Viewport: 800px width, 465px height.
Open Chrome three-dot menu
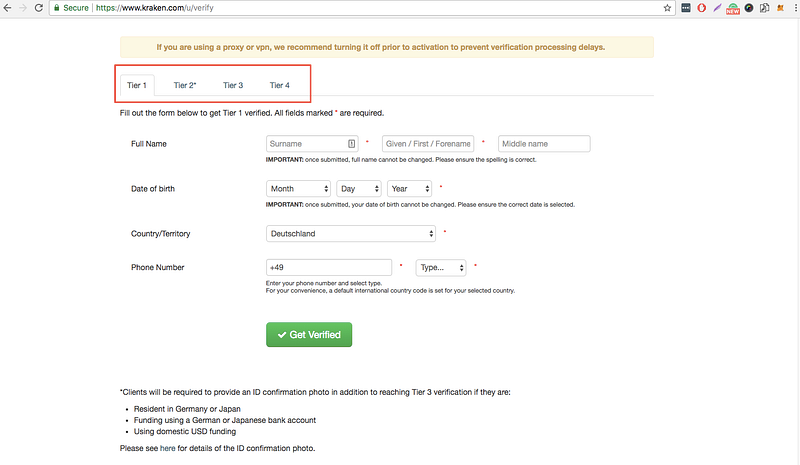pyautogui.click(x=795, y=8)
